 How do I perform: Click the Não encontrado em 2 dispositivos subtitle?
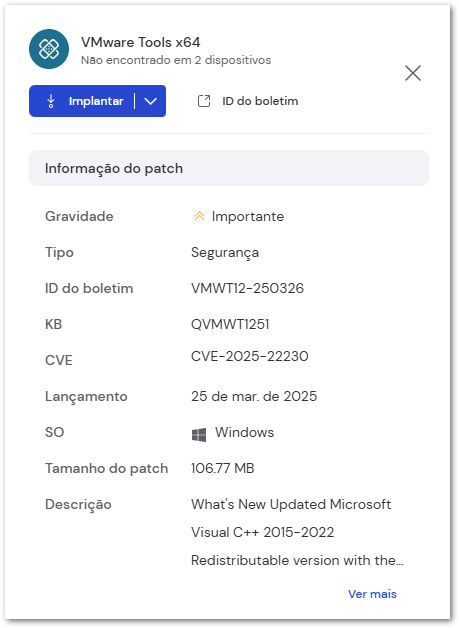[176, 60]
